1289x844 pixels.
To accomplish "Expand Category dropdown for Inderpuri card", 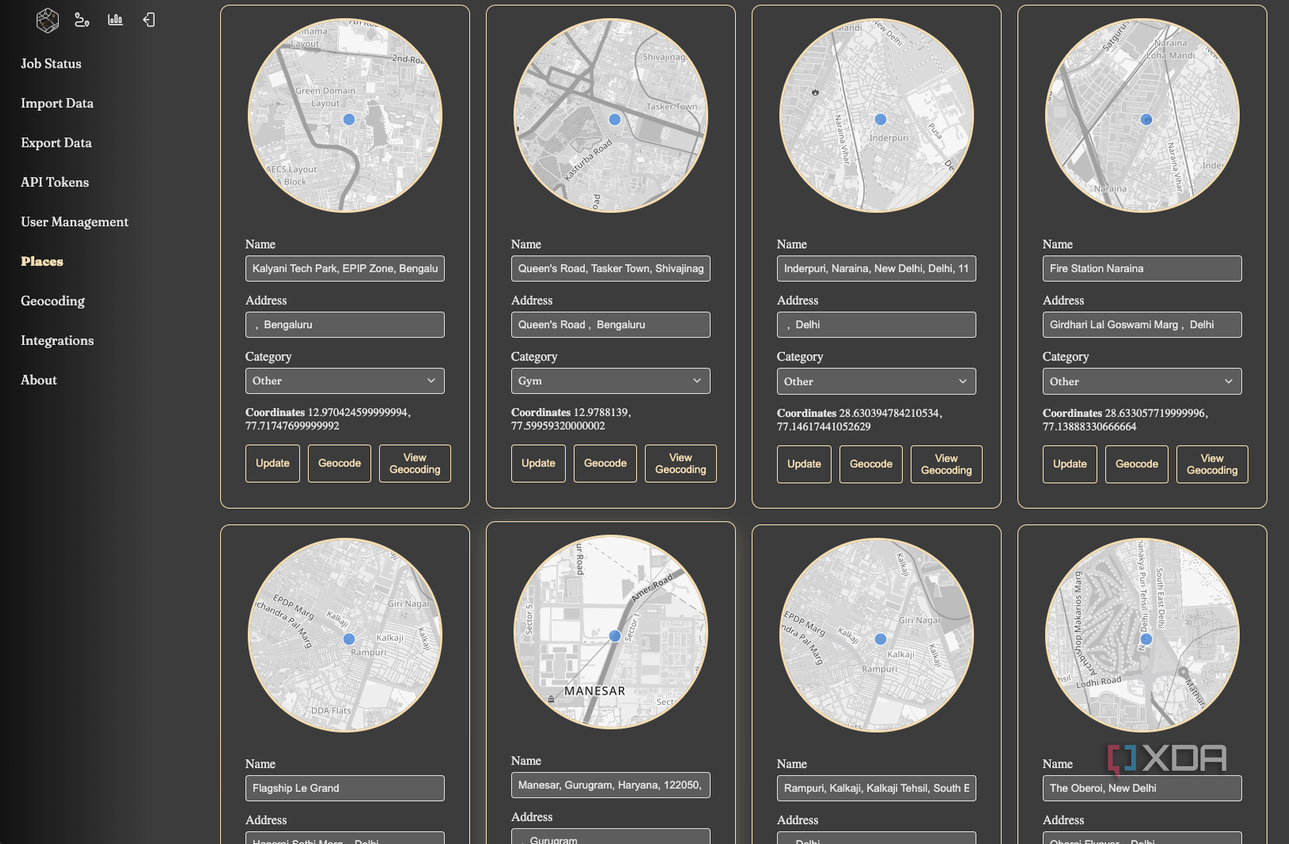I will click(877, 381).
